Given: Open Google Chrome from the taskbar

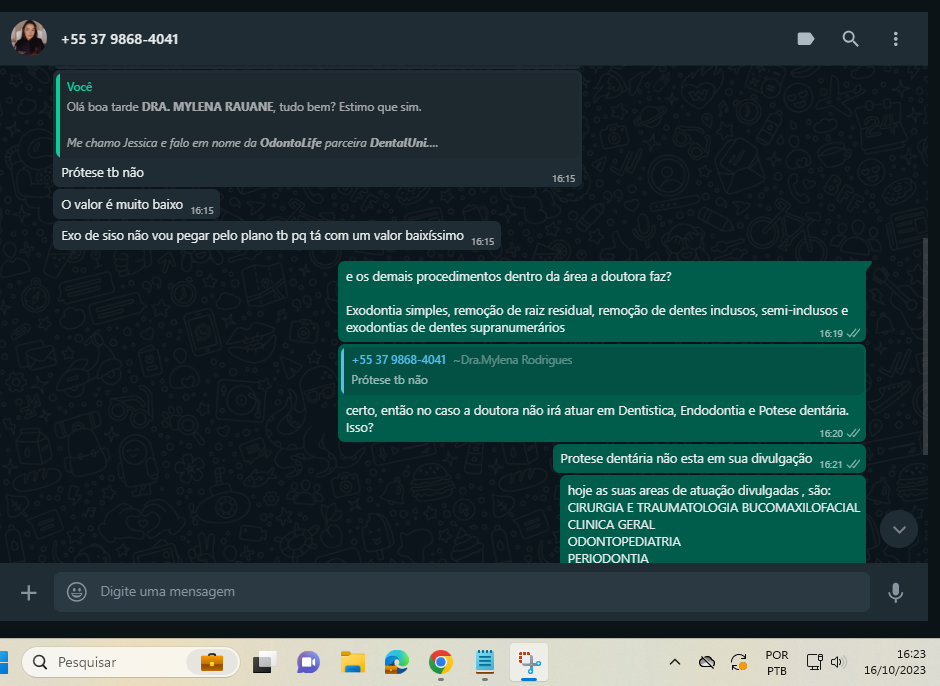Looking at the screenshot, I should 440,662.
